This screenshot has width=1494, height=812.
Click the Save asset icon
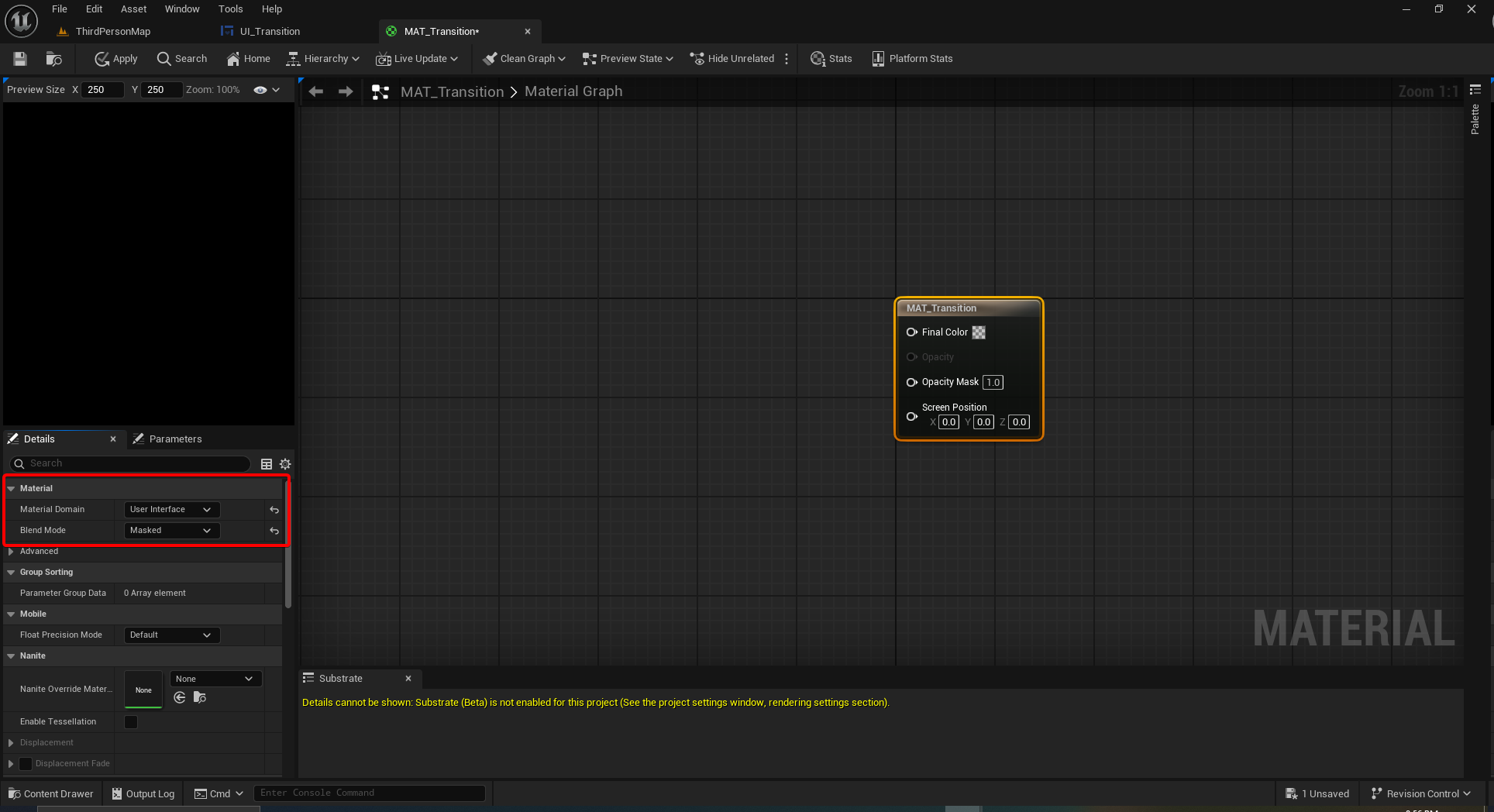[x=20, y=59]
